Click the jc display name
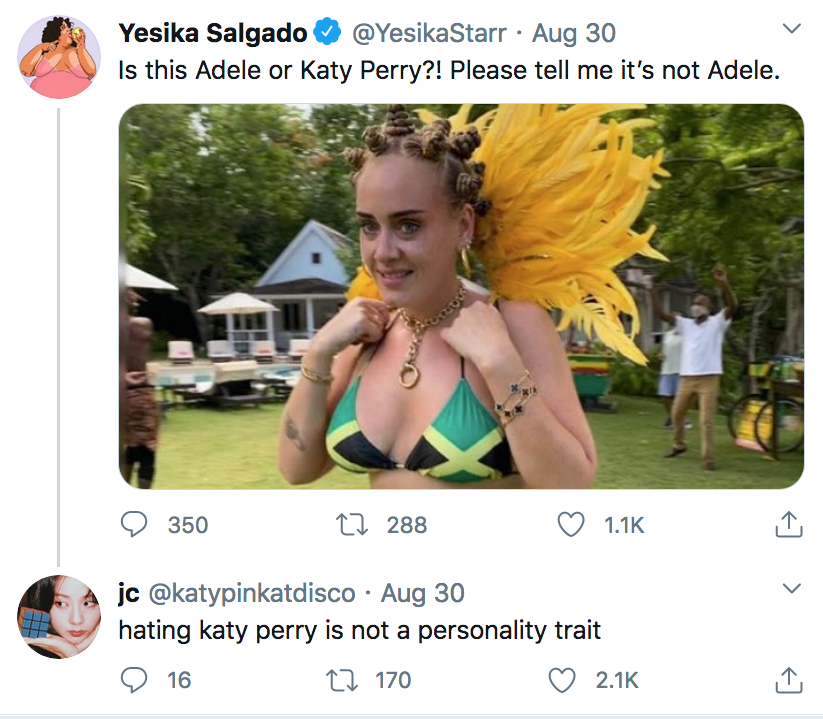Image resolution: width=823 pixels, height=719 pixels. 128,593
